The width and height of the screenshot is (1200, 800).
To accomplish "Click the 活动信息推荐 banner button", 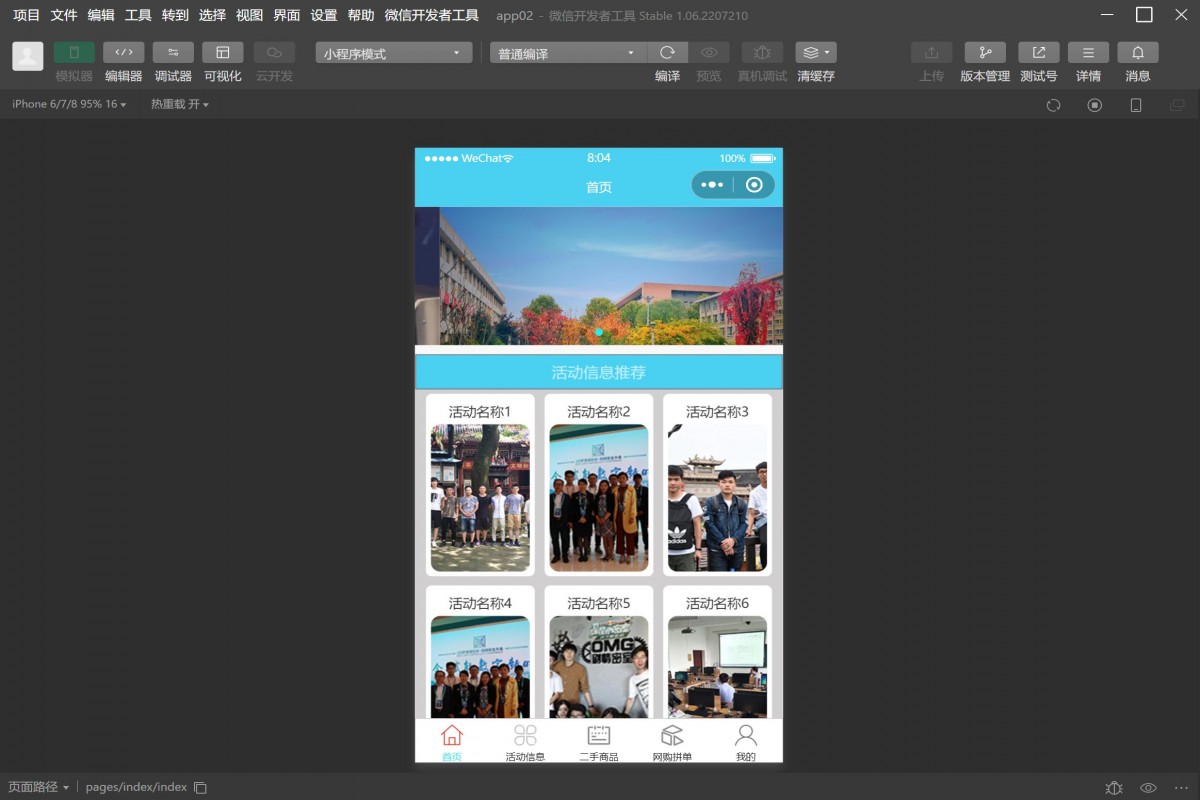I will pos(598,371).
